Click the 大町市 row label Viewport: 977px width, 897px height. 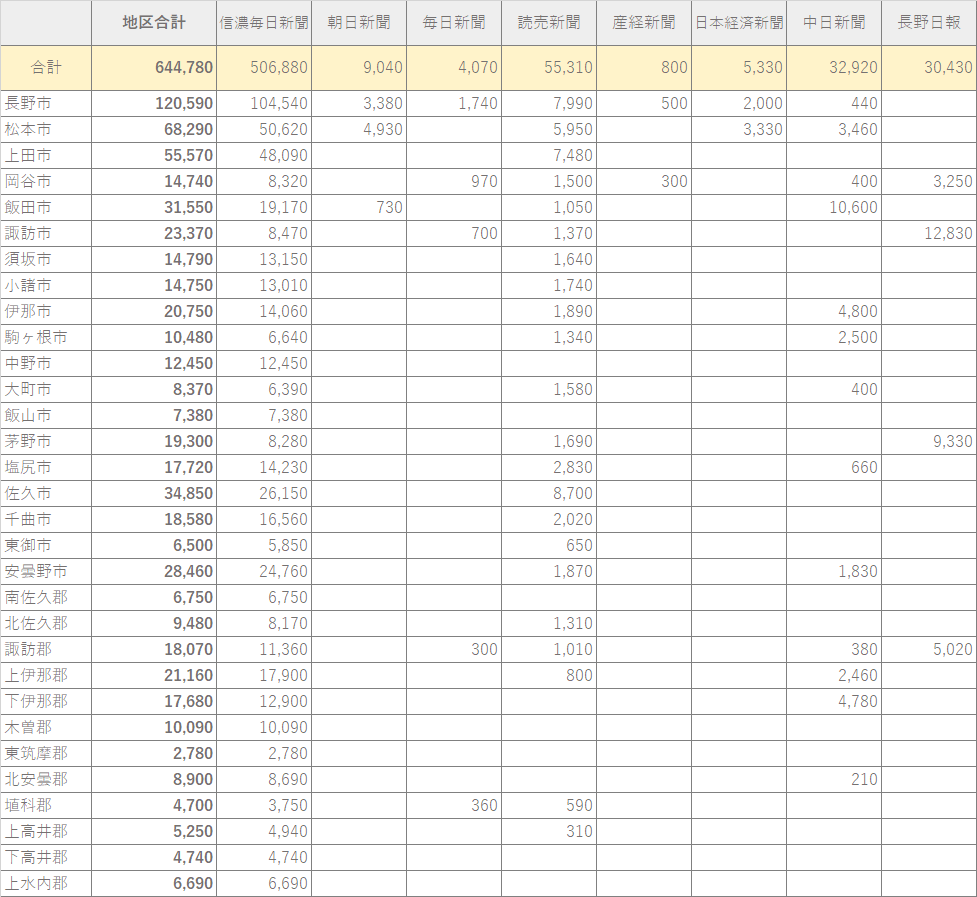pyautogui.click(x=46, y=389)
